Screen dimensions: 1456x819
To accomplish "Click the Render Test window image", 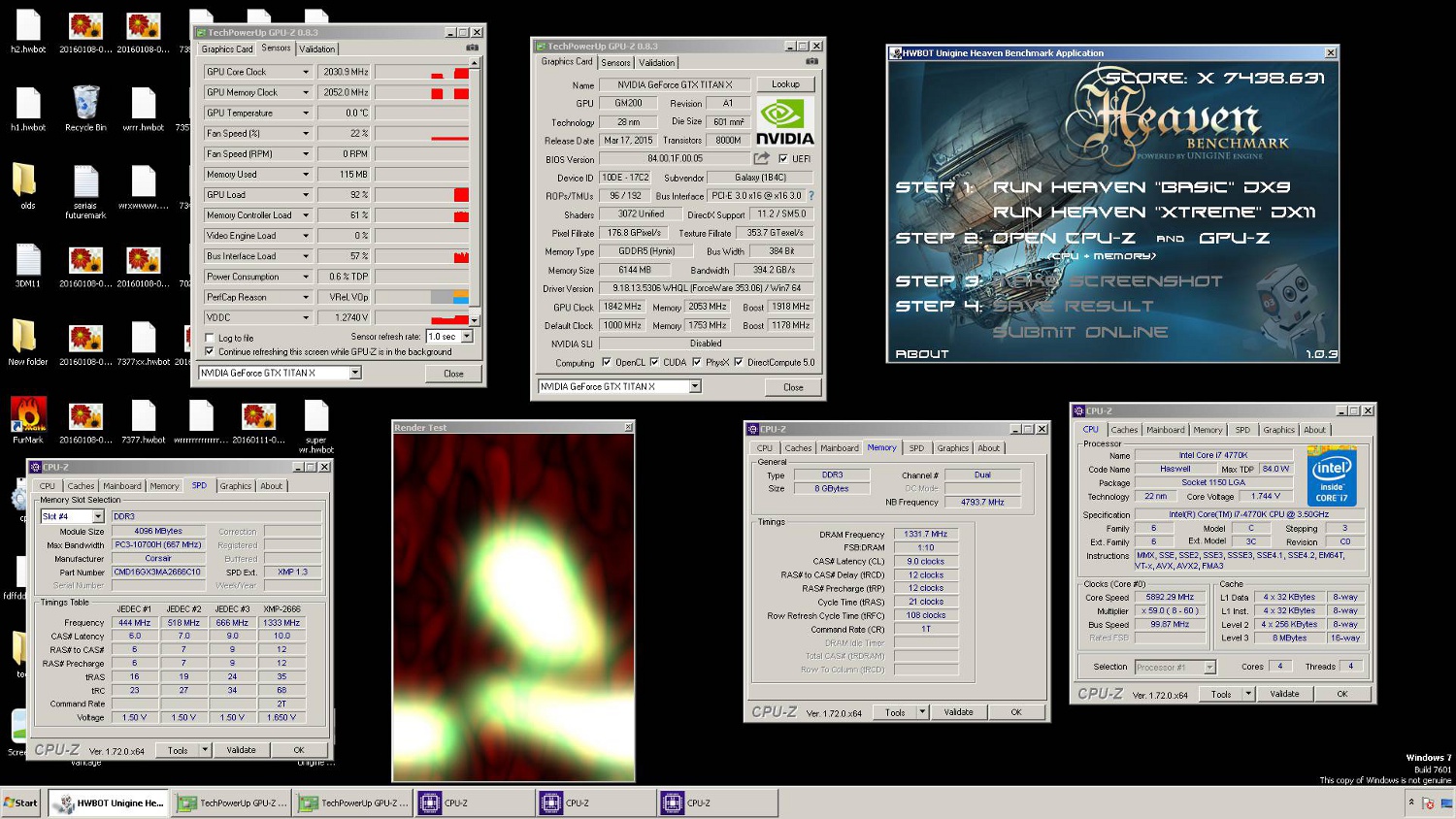I will 513,607.
